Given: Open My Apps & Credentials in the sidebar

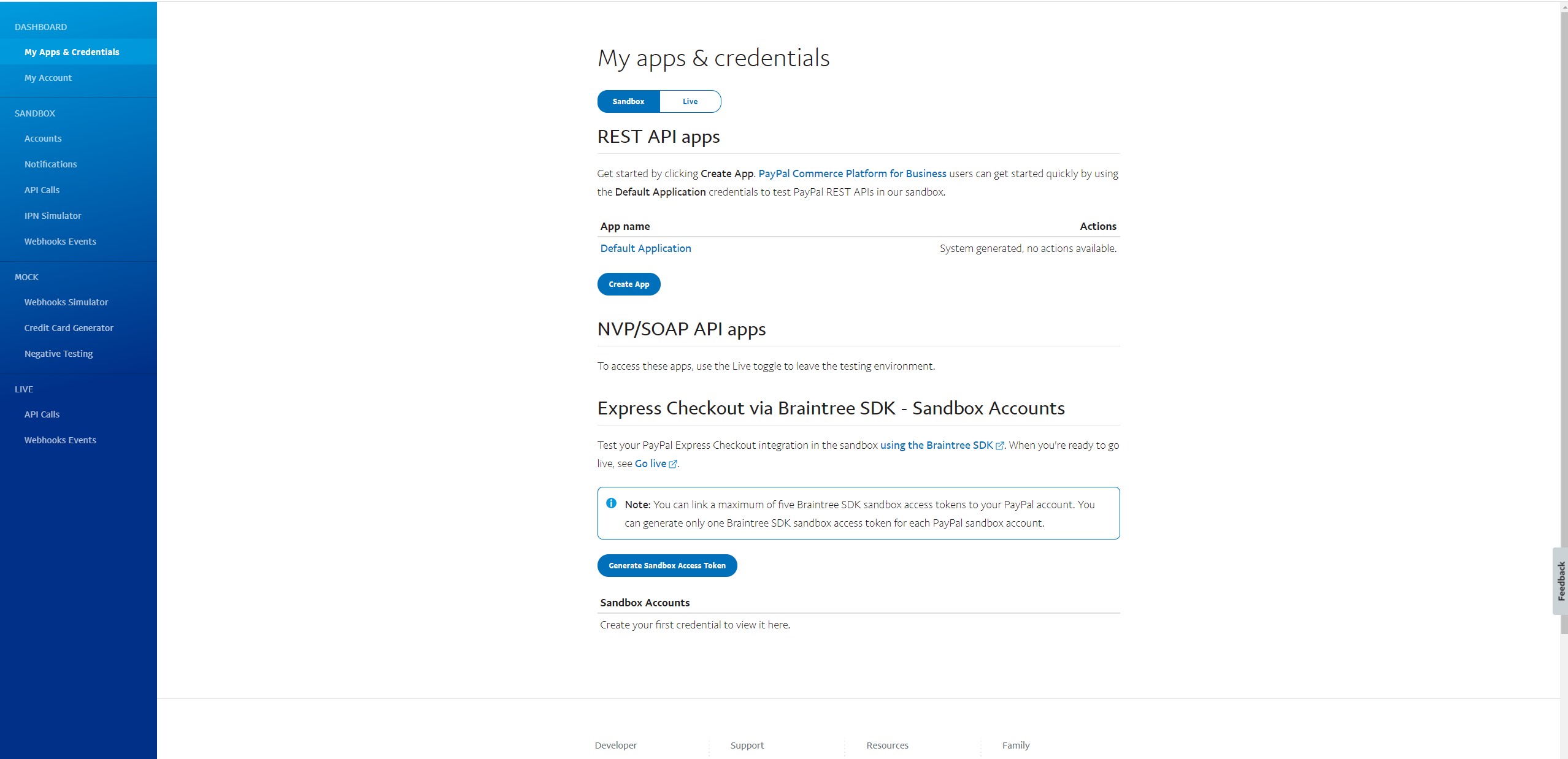Looking at the screenshot, I should click(x=72, y=52).
